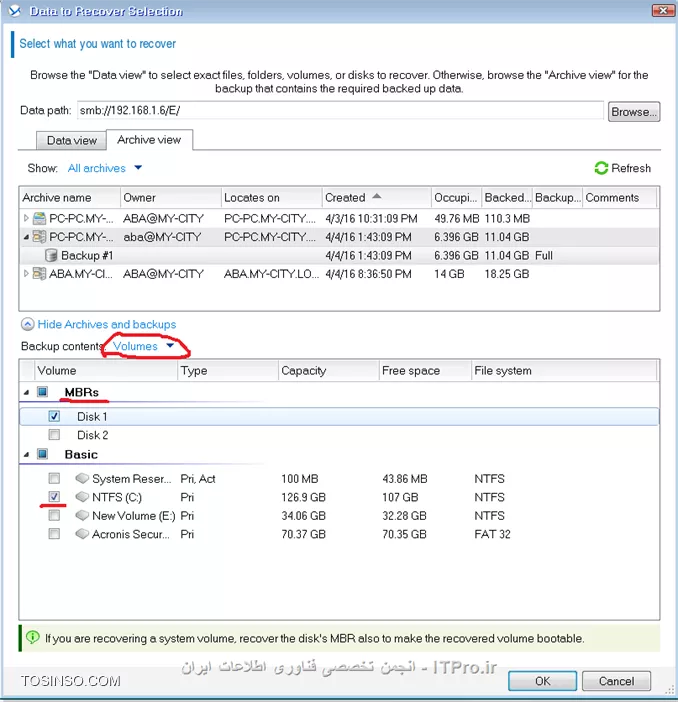
Task: Click the '18.25 GB' backed up size
Action: [x=506, y=274]
